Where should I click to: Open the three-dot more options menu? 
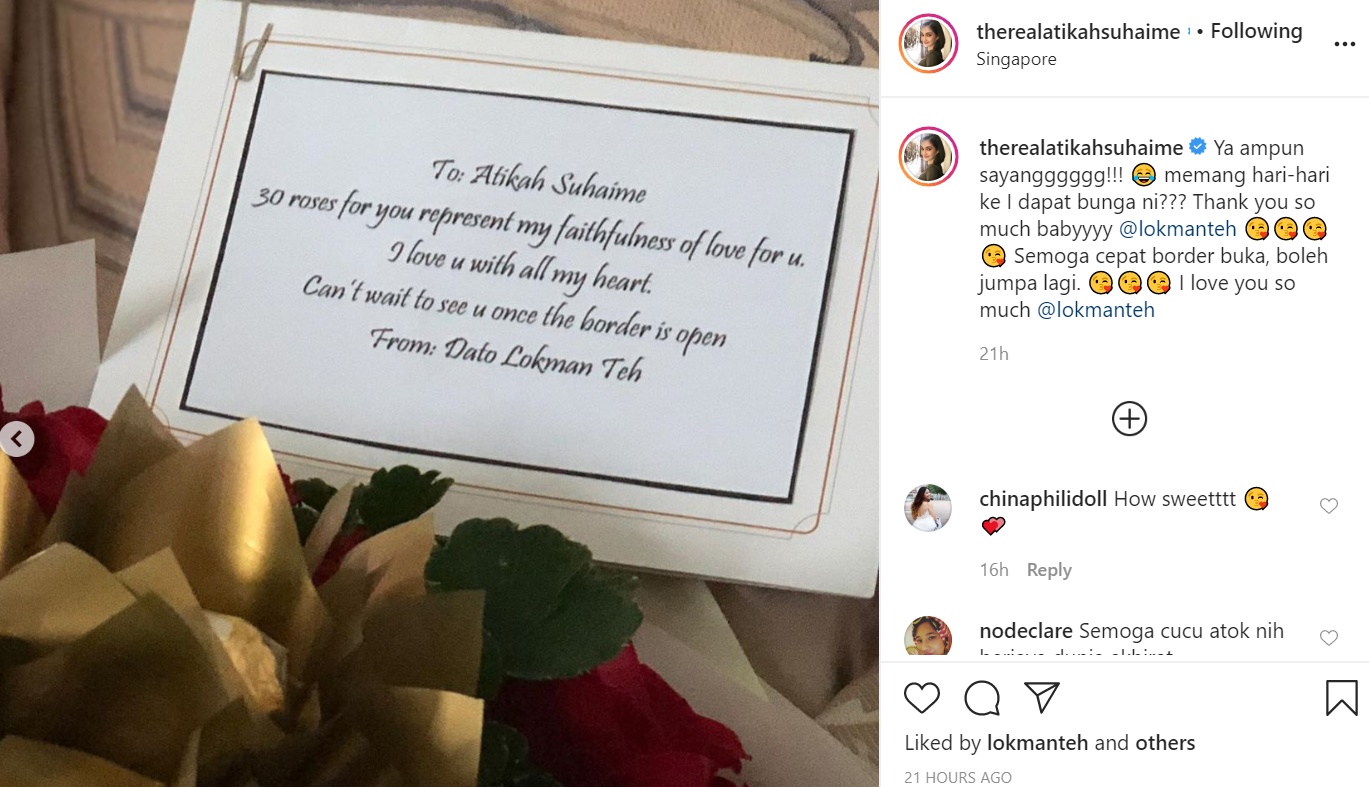coord(1344,44)
